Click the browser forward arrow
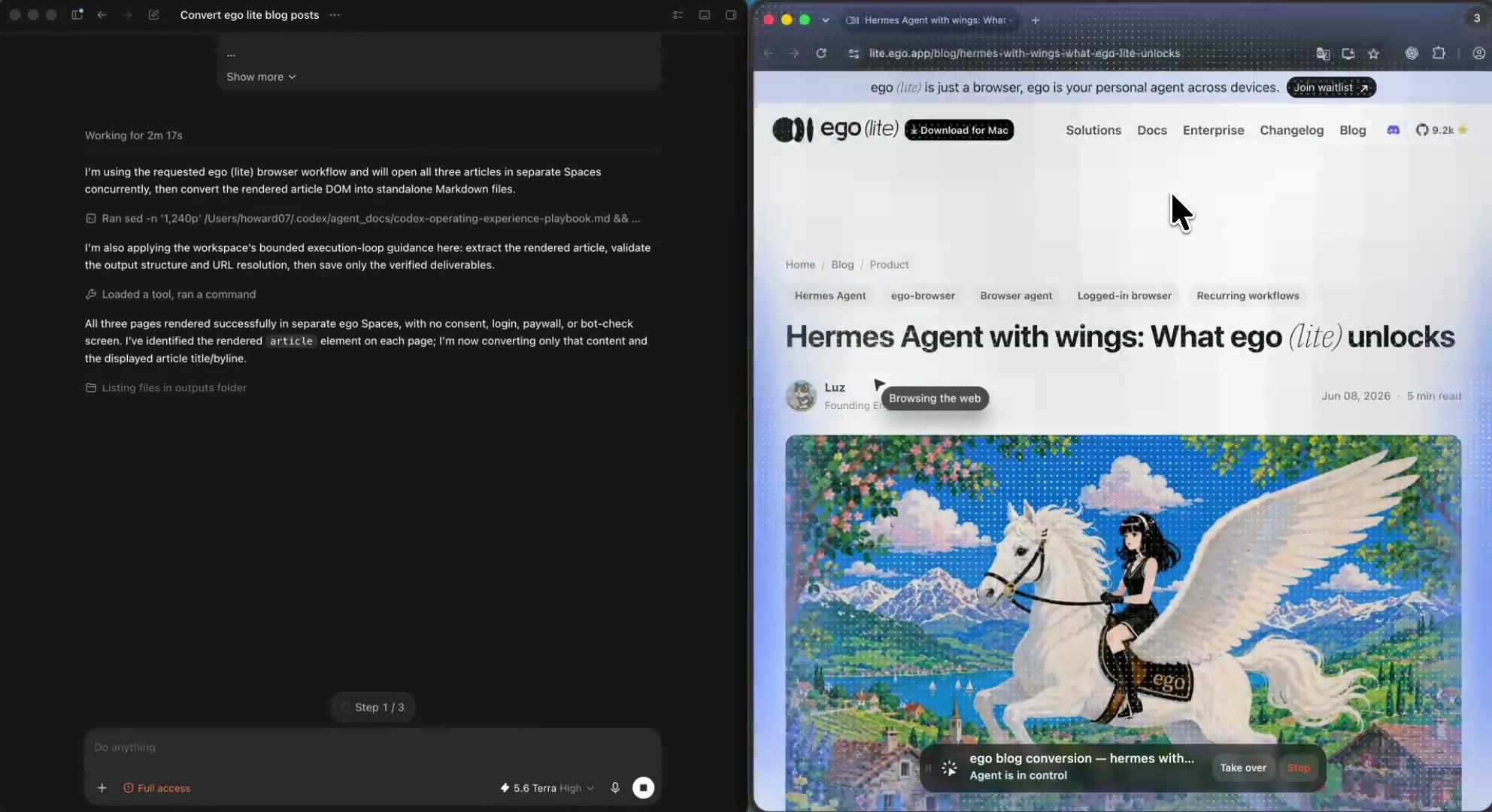Screen dimensions: 1492x812 794,53
